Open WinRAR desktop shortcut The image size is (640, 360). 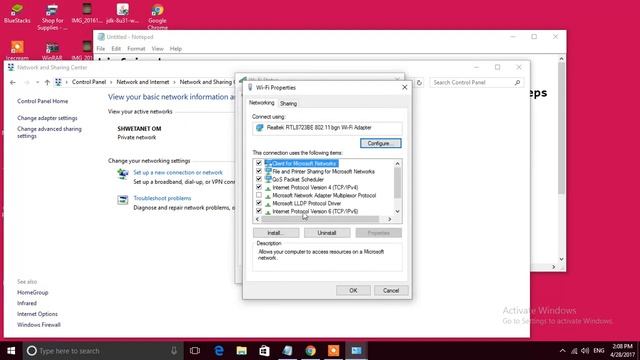pyautogui.click(x=52, y=50)
